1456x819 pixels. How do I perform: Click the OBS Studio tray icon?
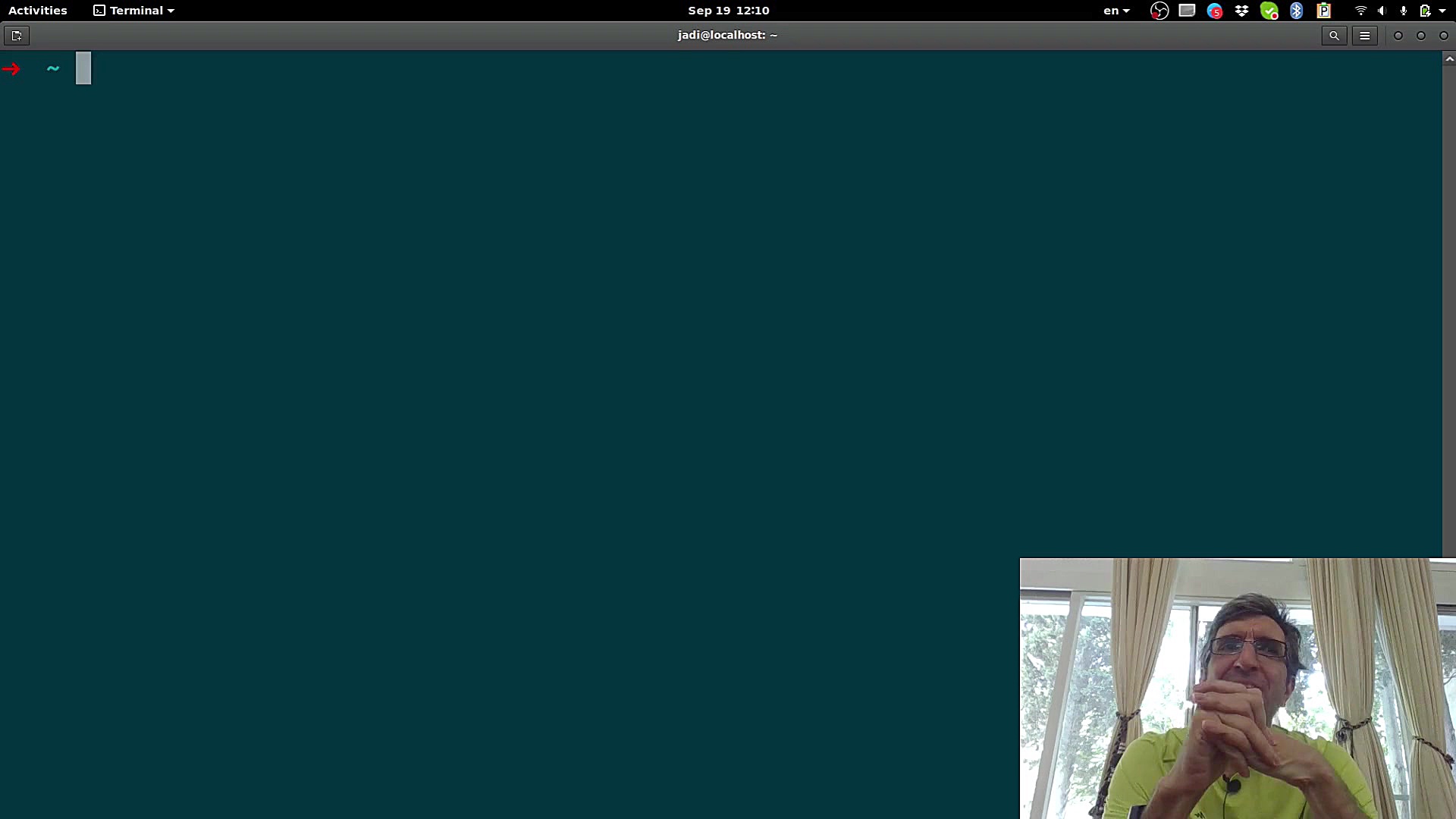tap(1159, 11)
